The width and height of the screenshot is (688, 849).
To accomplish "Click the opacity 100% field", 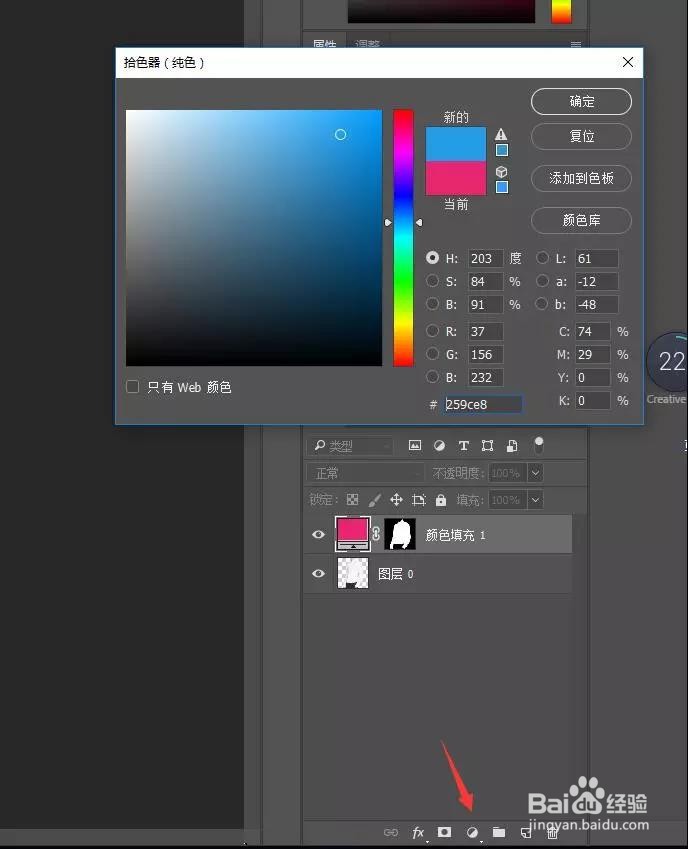I will pyautogui.click(x=507, y=473).
